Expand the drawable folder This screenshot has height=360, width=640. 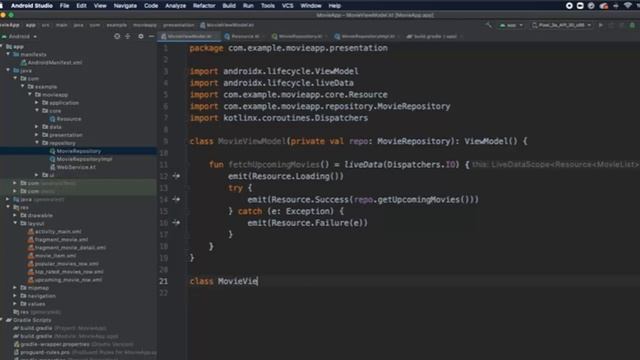click(x=16, y=215)
